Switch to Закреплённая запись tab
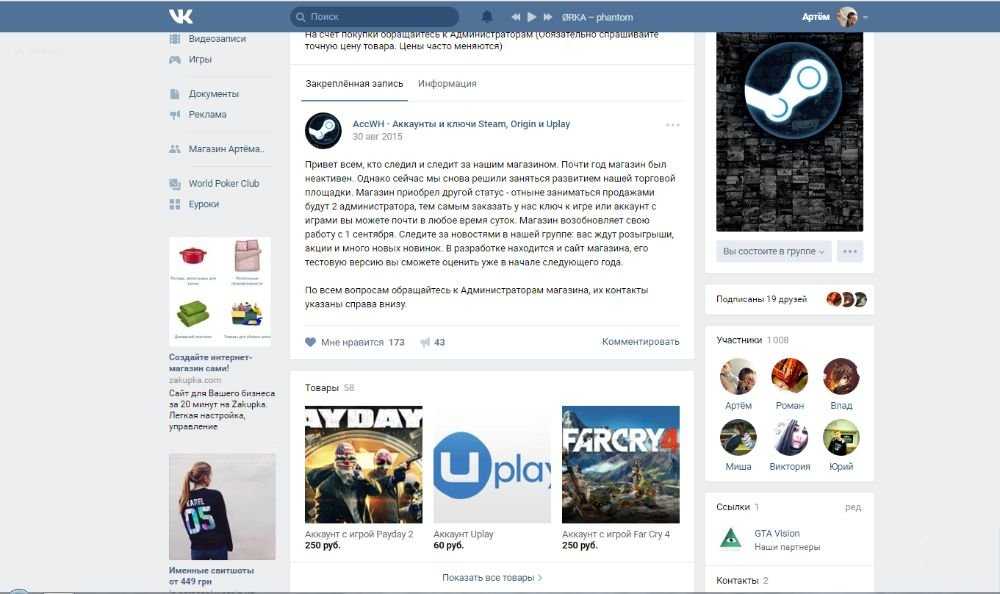Viewport: 1000px width, 594px height. (x=354, y=84)
